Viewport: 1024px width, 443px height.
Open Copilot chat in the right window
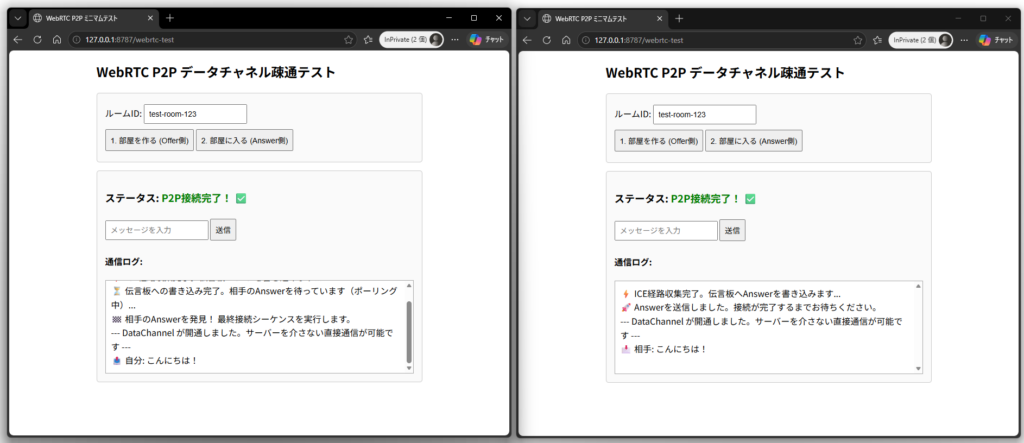click(x=997, y=40)
